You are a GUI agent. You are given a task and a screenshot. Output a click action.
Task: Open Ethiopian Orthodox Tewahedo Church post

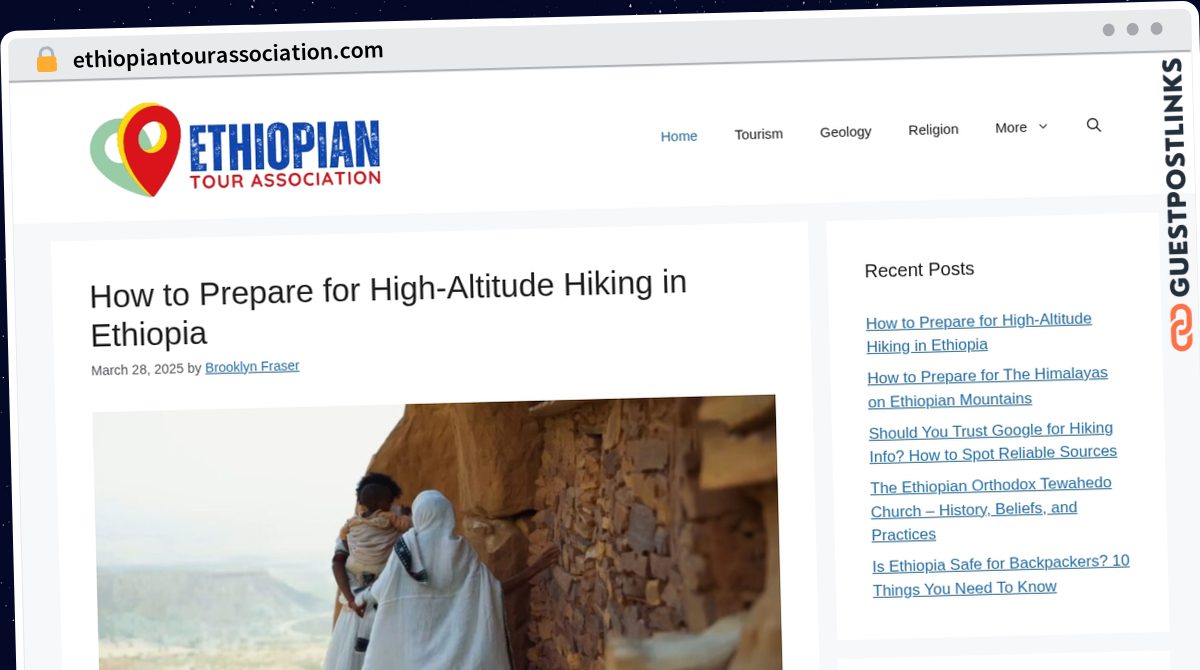pos(990,509)
